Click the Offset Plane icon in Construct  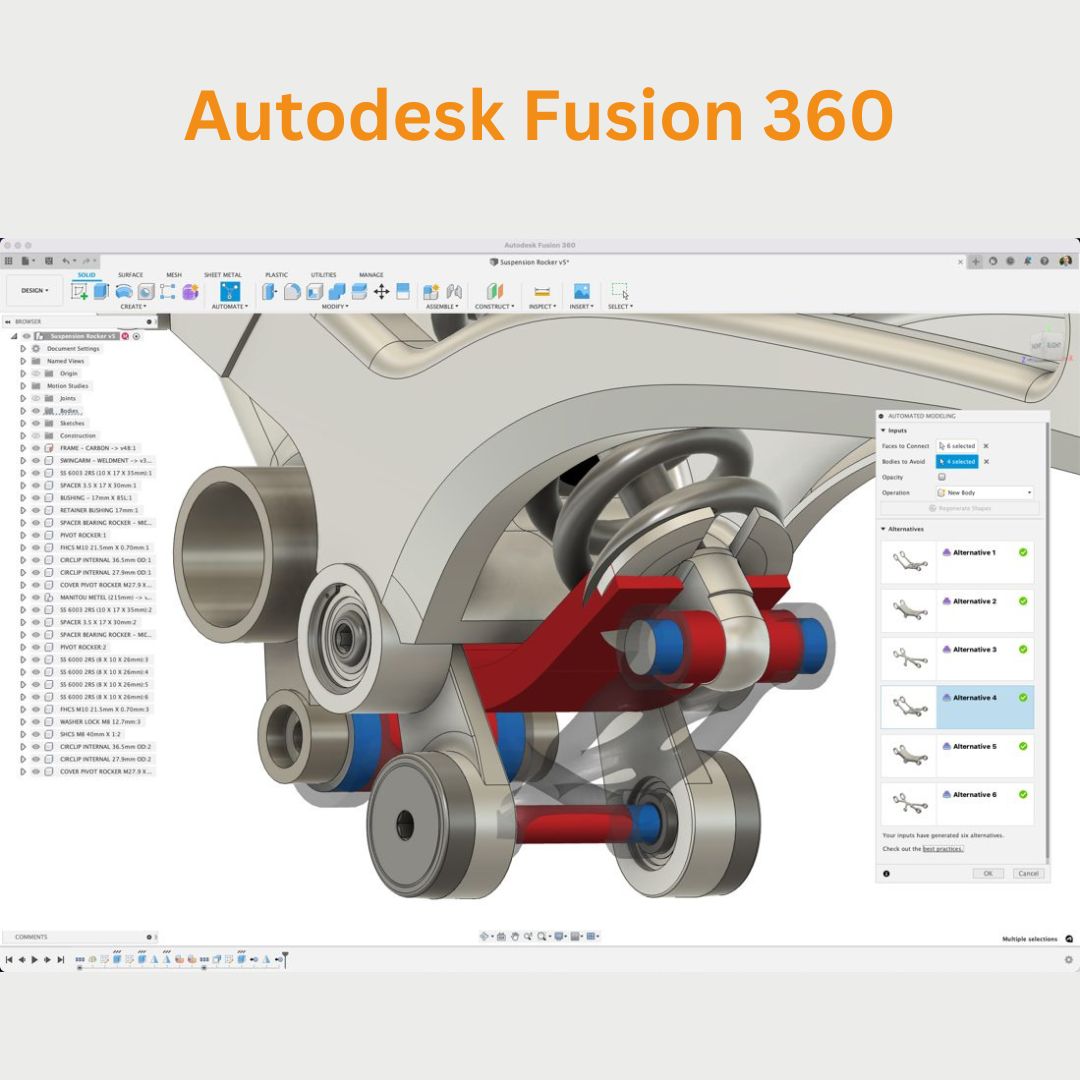click(x=495, y=291)
